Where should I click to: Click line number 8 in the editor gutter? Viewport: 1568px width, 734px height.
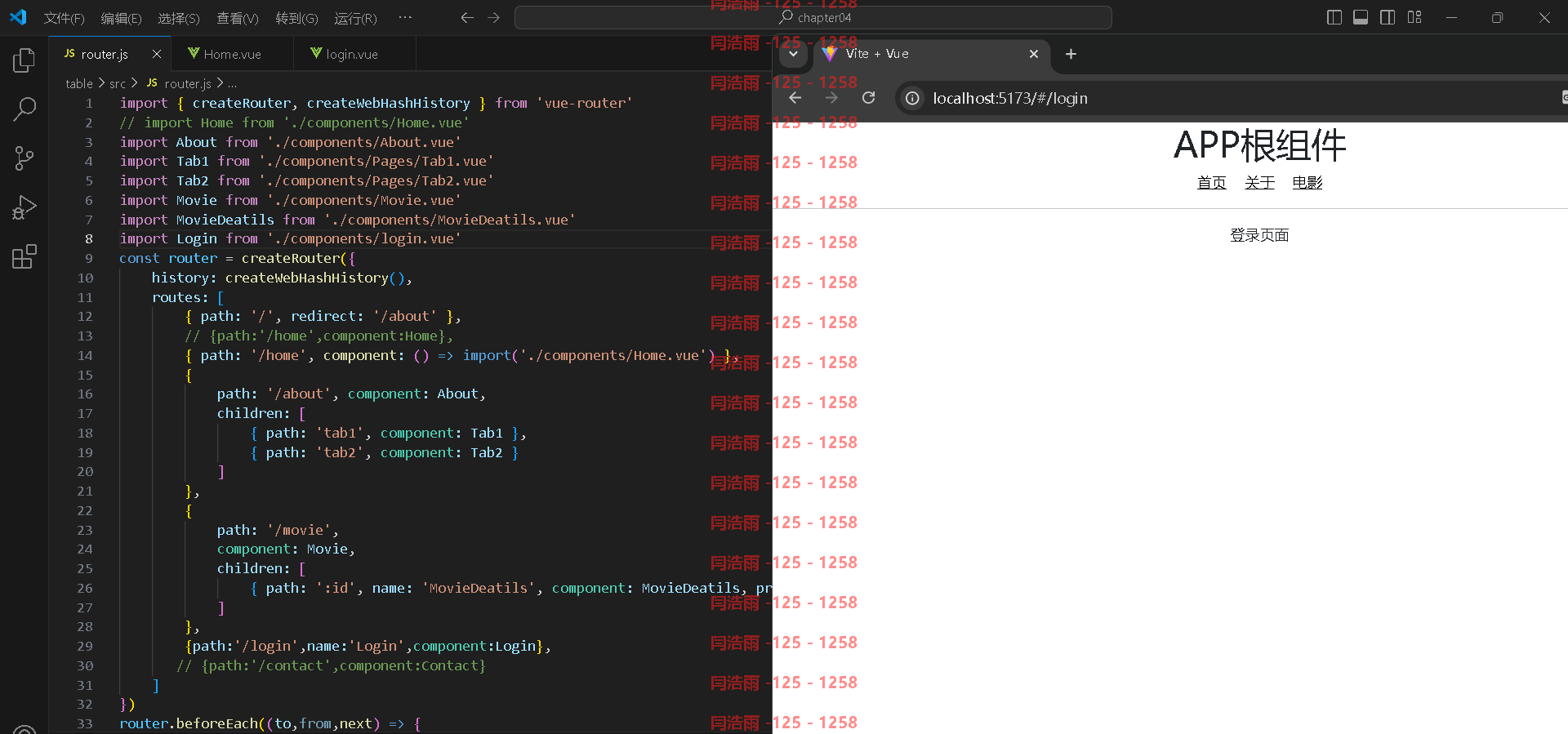coord(88,238)
